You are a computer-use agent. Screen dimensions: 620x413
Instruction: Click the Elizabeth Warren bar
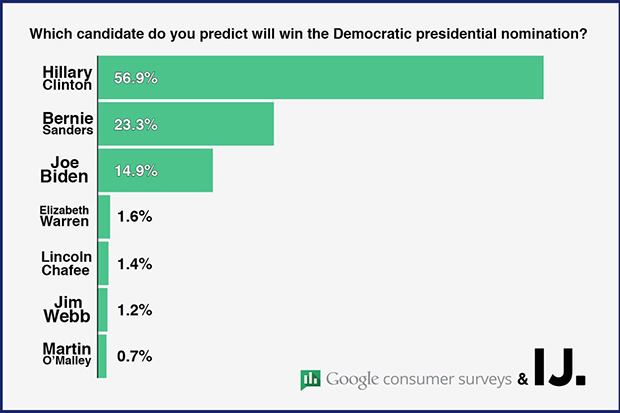click(103, 216)
